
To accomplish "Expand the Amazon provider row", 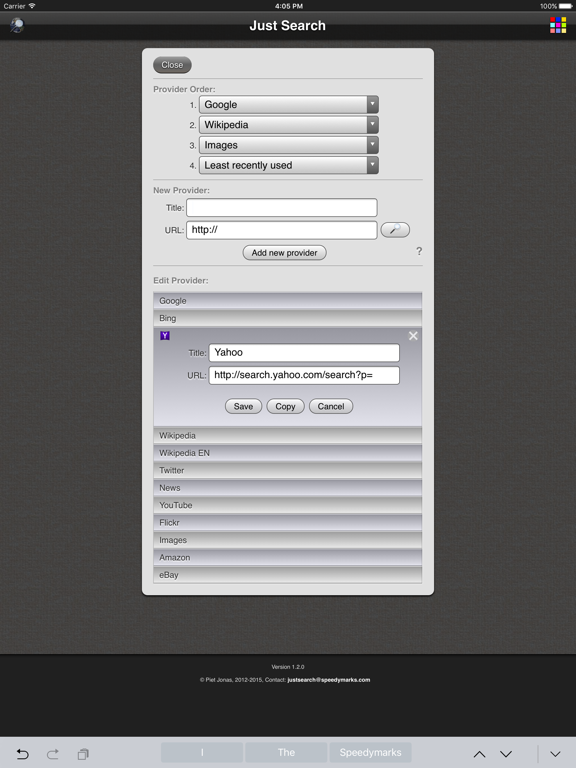I will (x=288, y=557).
